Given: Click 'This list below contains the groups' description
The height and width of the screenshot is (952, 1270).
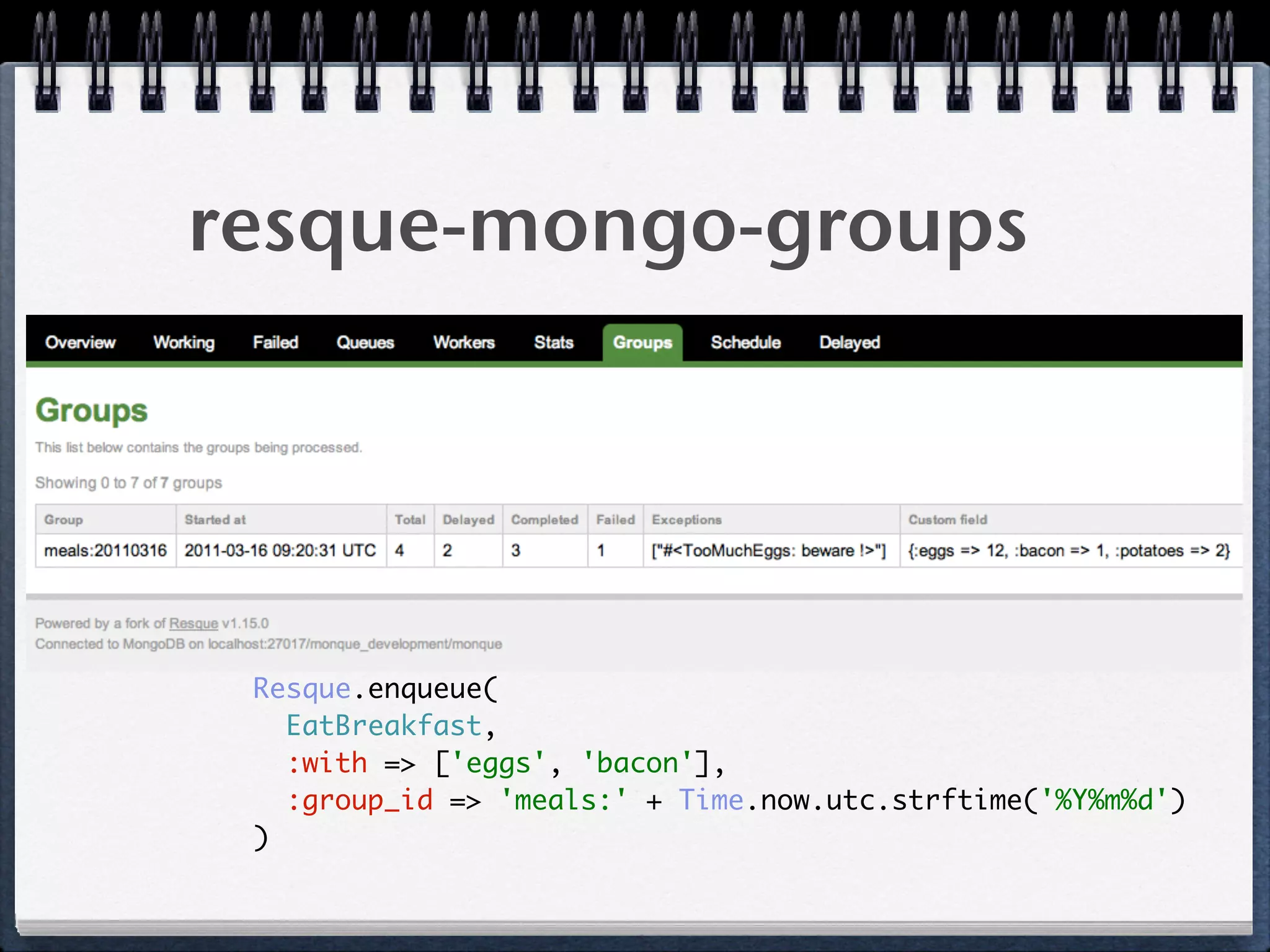Looking at the screenshot, I should [x=198, y=447].
